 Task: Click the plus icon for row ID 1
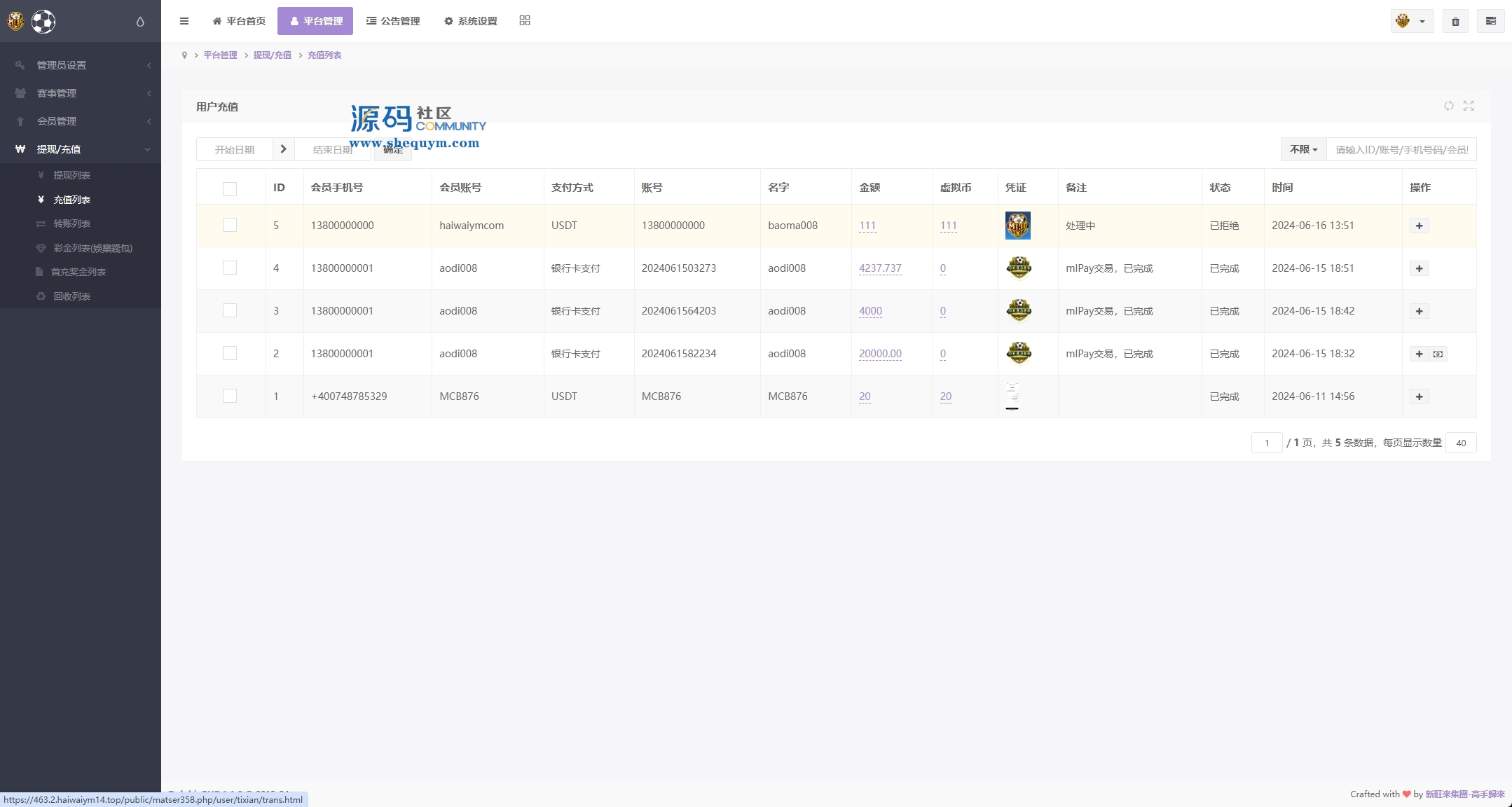(1420, 396)
